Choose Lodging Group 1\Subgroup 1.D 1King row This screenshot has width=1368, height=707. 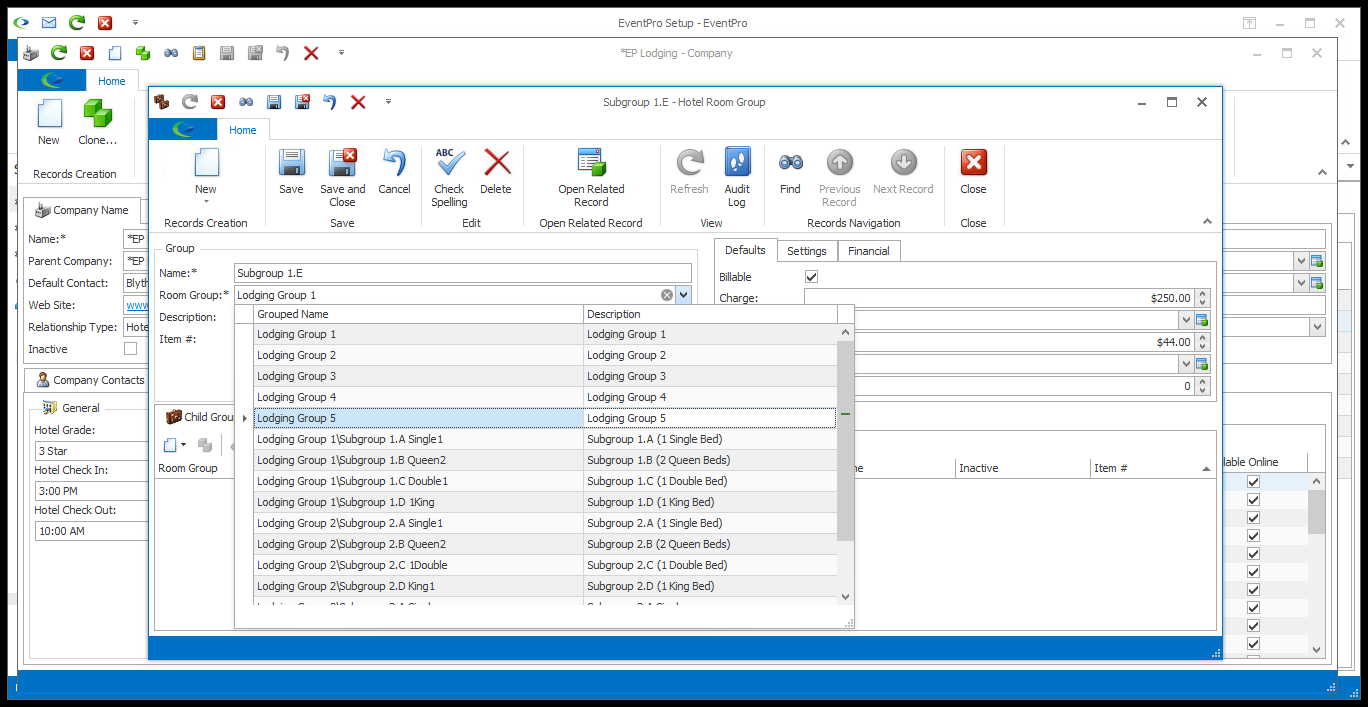tap(545, 502)
